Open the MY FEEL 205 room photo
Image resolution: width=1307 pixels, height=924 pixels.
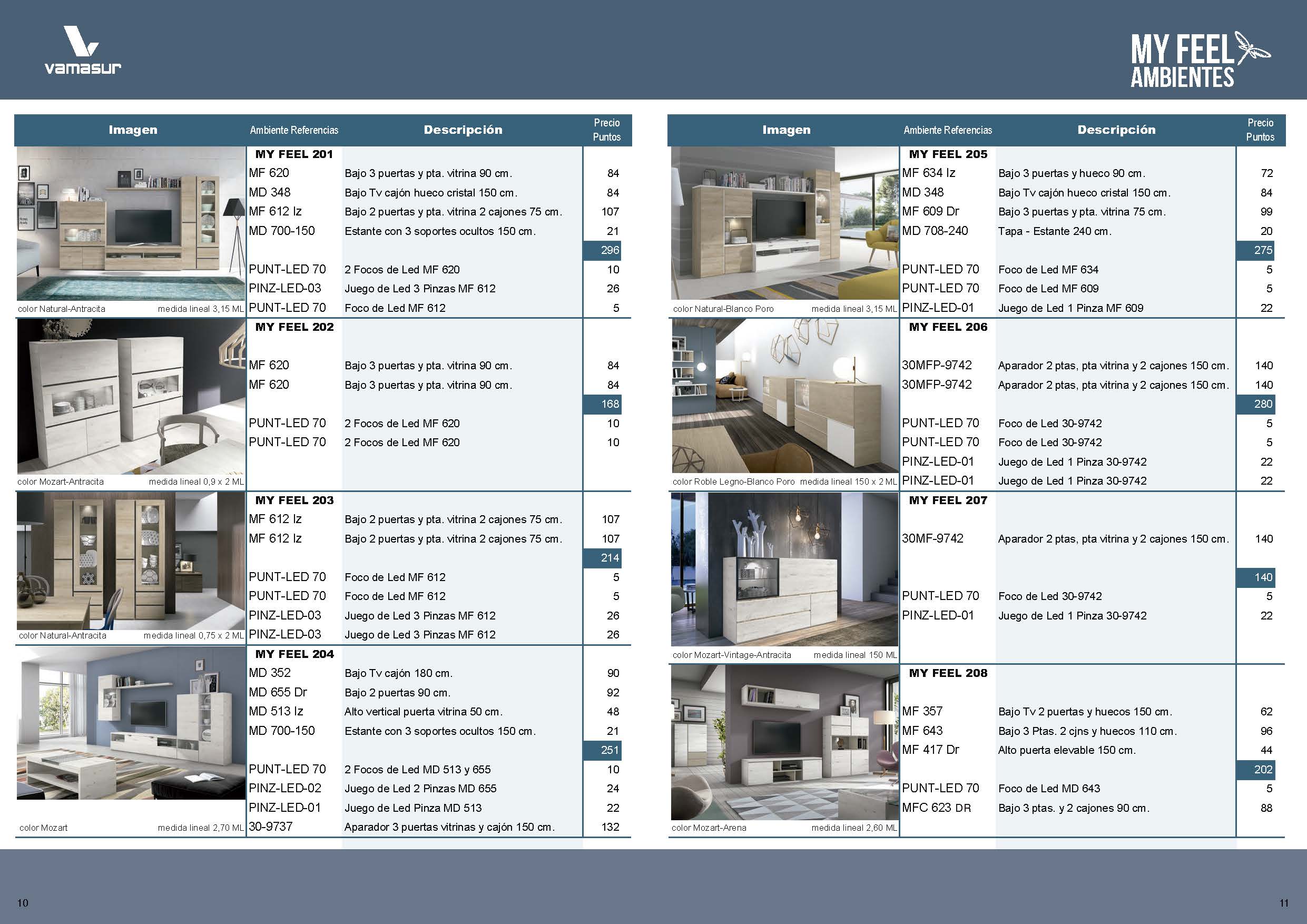[784, 223]
